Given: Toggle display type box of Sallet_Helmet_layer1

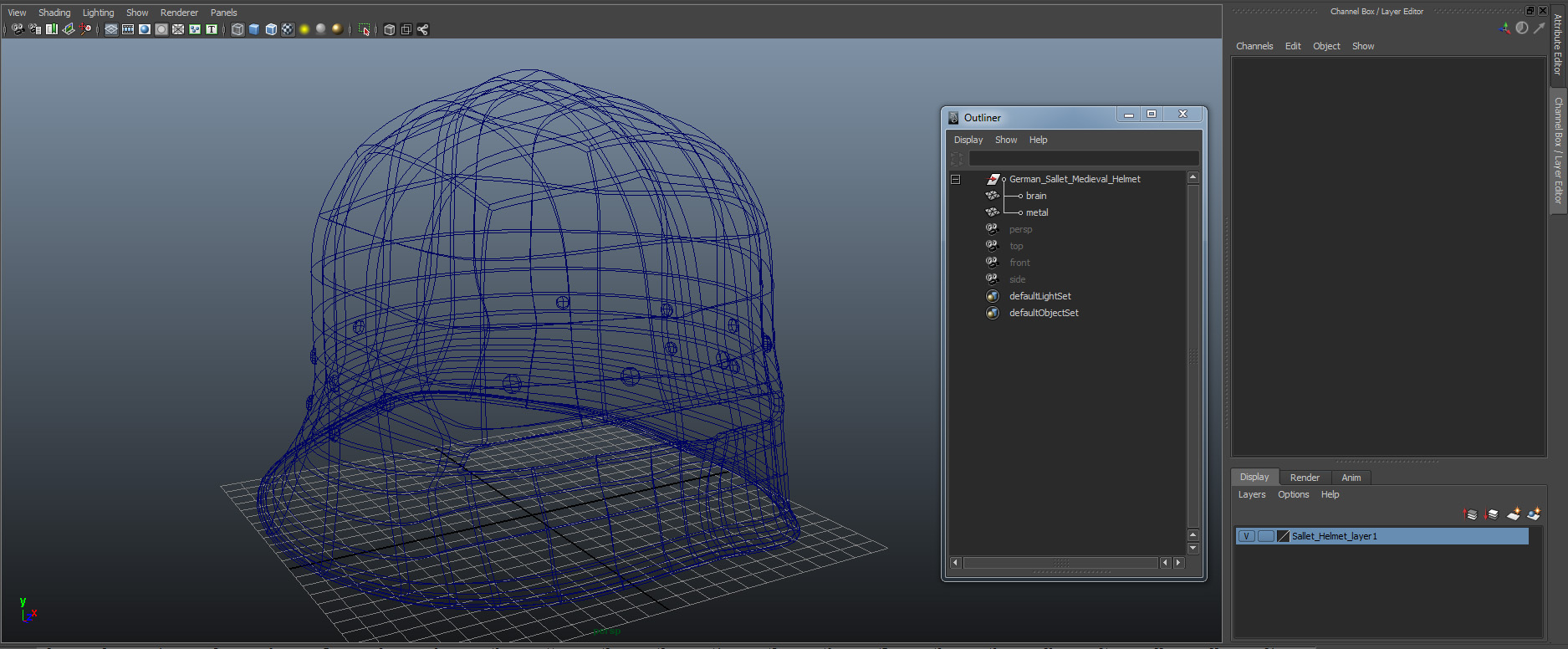Looking at the screenshot, I should (x=1265, y=536).
